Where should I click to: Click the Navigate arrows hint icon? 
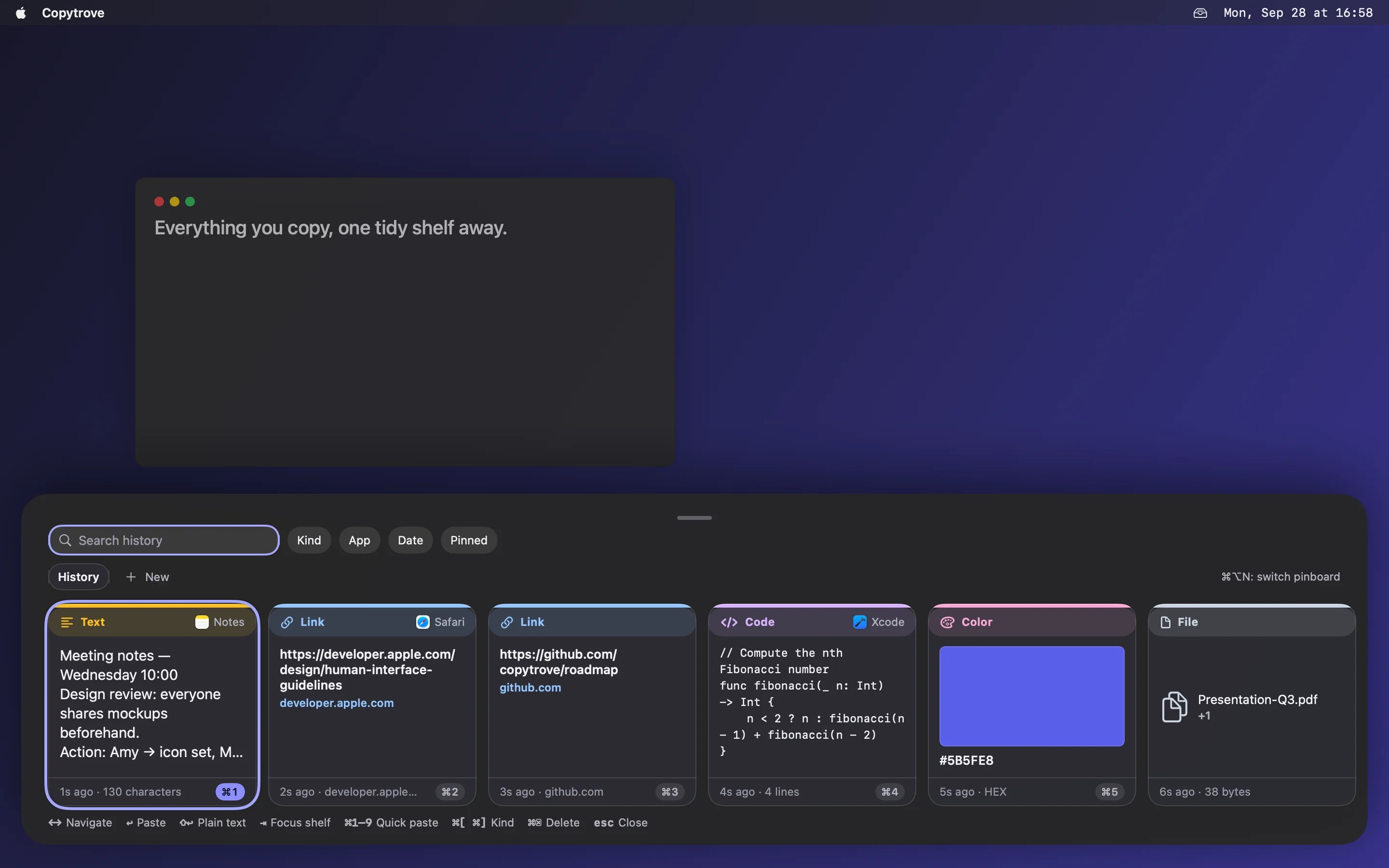(x=54, y=823)
